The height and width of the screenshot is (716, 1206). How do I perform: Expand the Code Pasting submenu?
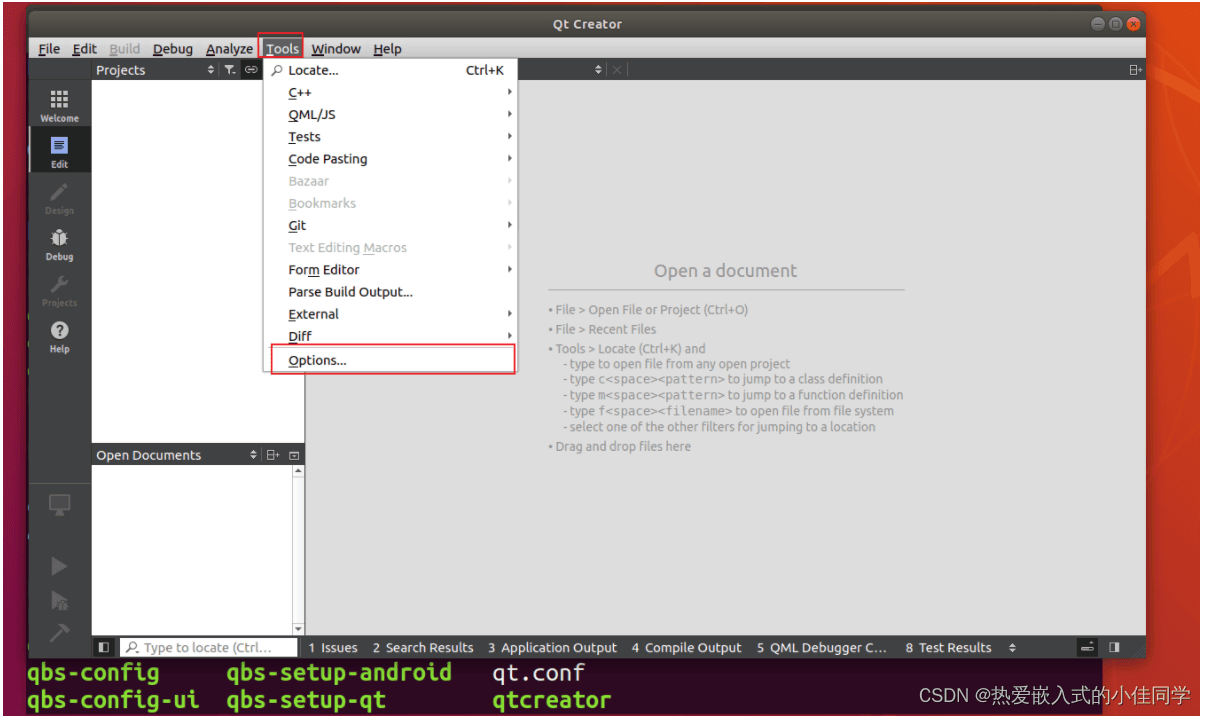coord(390,159)
